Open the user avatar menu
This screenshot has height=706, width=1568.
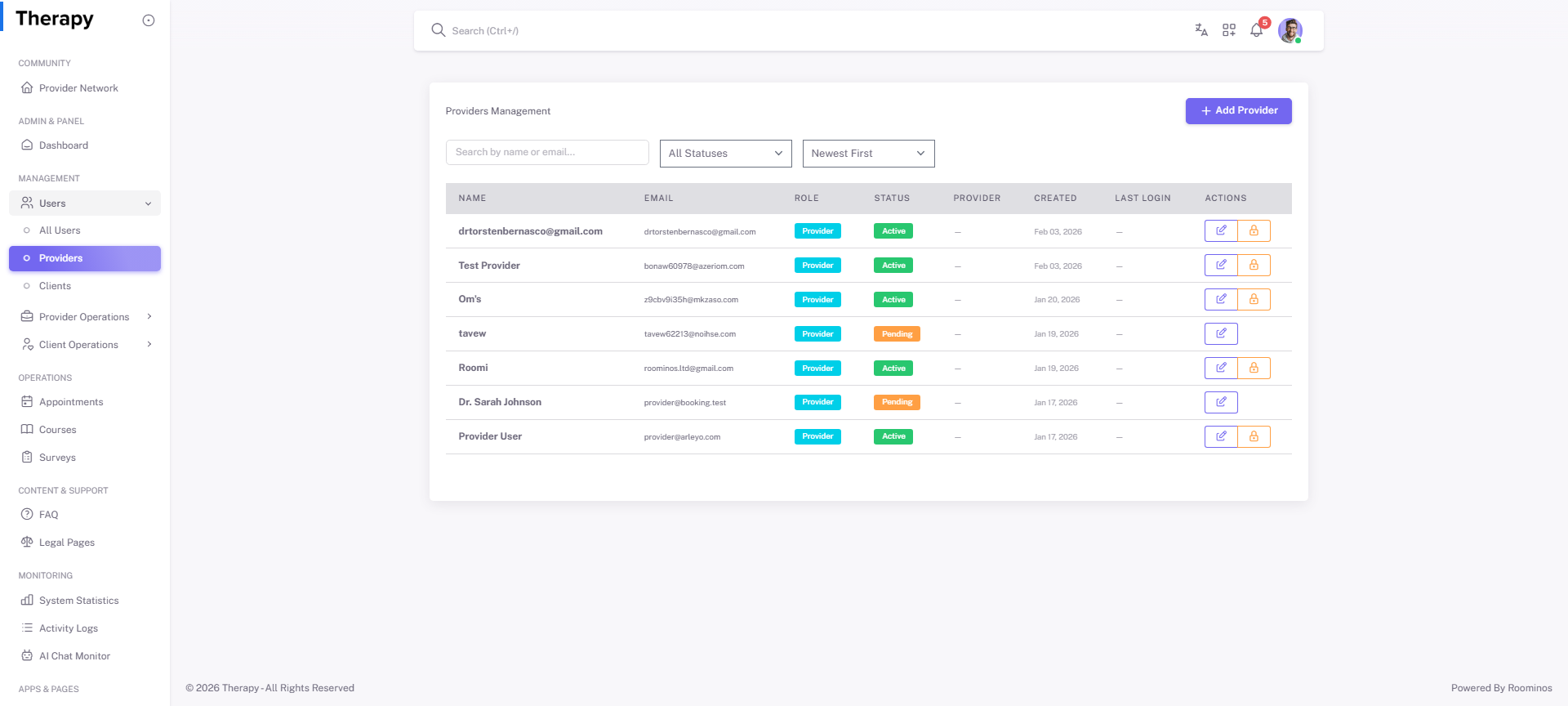click(1290, 30)
